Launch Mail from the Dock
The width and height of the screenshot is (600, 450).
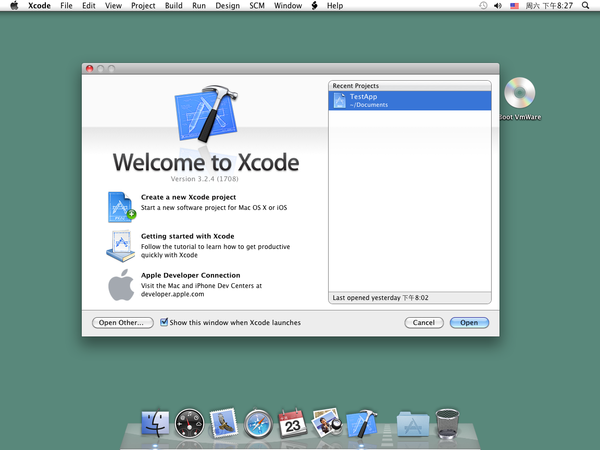tap(224, 423)
